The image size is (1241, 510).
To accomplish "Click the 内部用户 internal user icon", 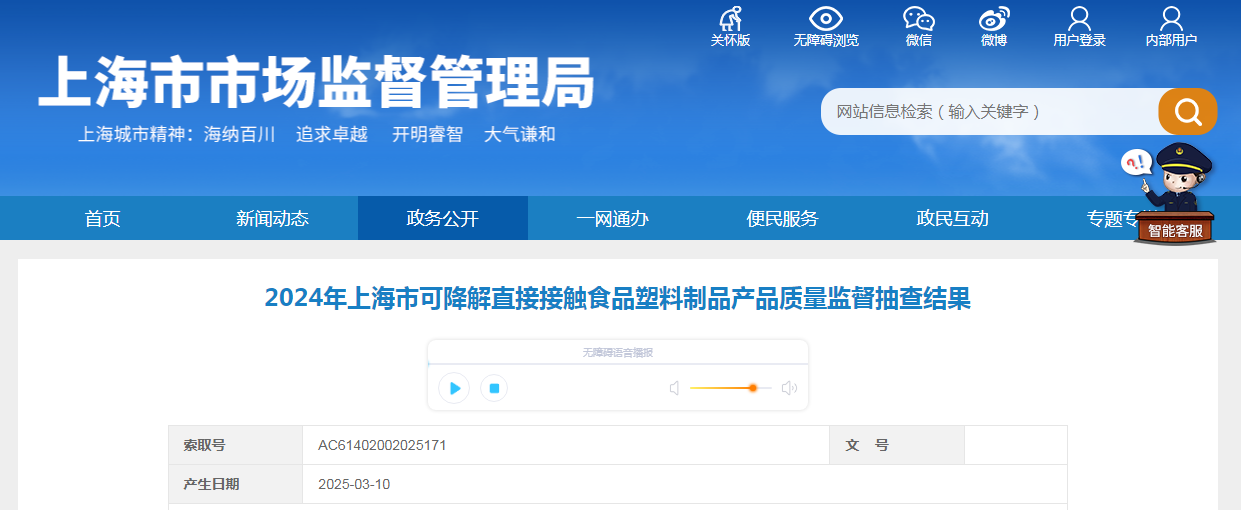I will 1171,19.
